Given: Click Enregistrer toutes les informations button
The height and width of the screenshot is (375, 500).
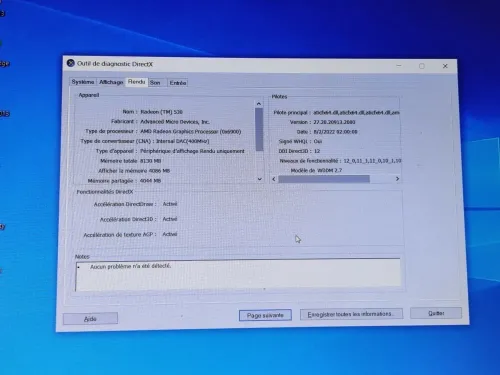Looking at the screenshot, I should tap(351, 314).
